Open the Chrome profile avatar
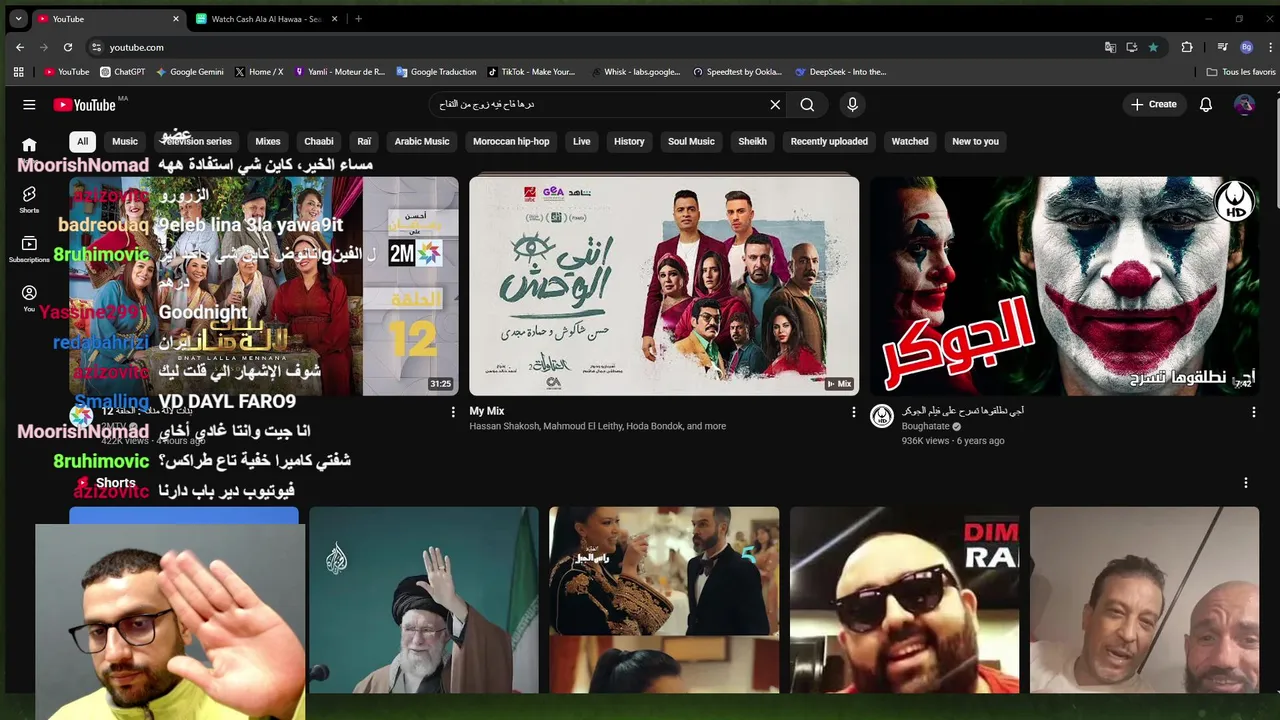Screen dimensions: 1280x720 1246,47
